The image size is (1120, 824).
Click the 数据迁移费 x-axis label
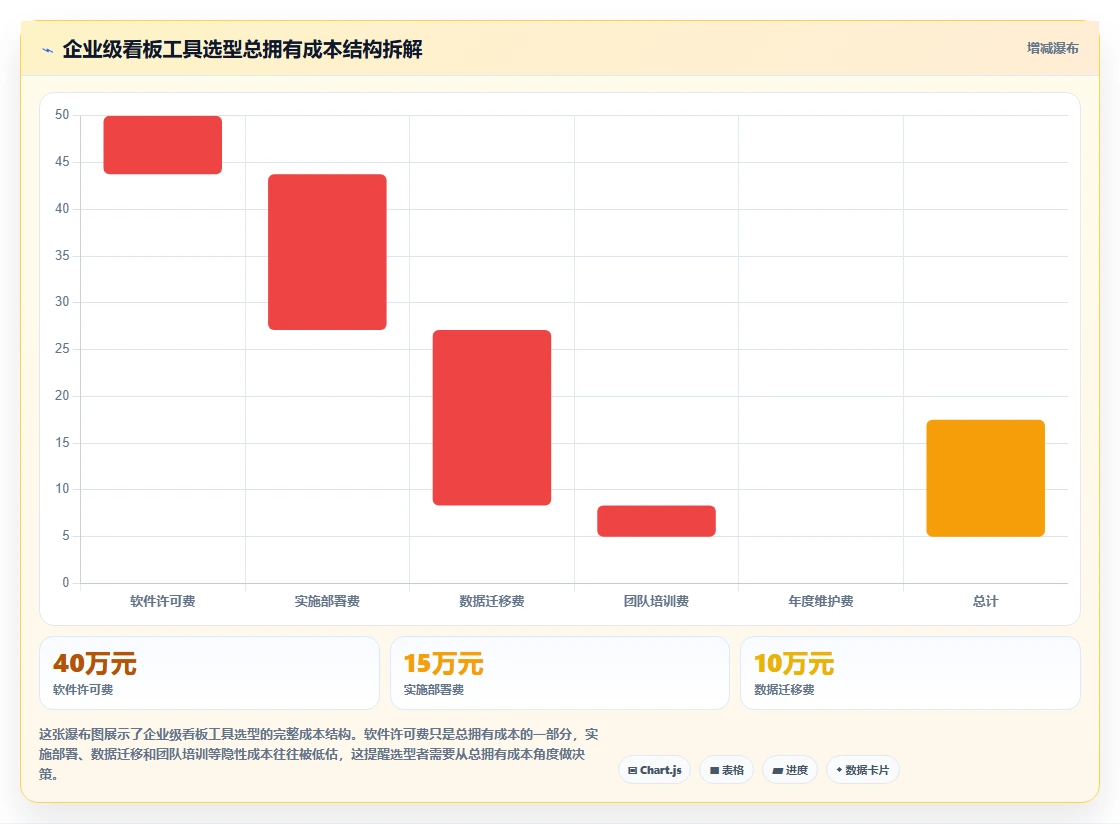(492, 601)
